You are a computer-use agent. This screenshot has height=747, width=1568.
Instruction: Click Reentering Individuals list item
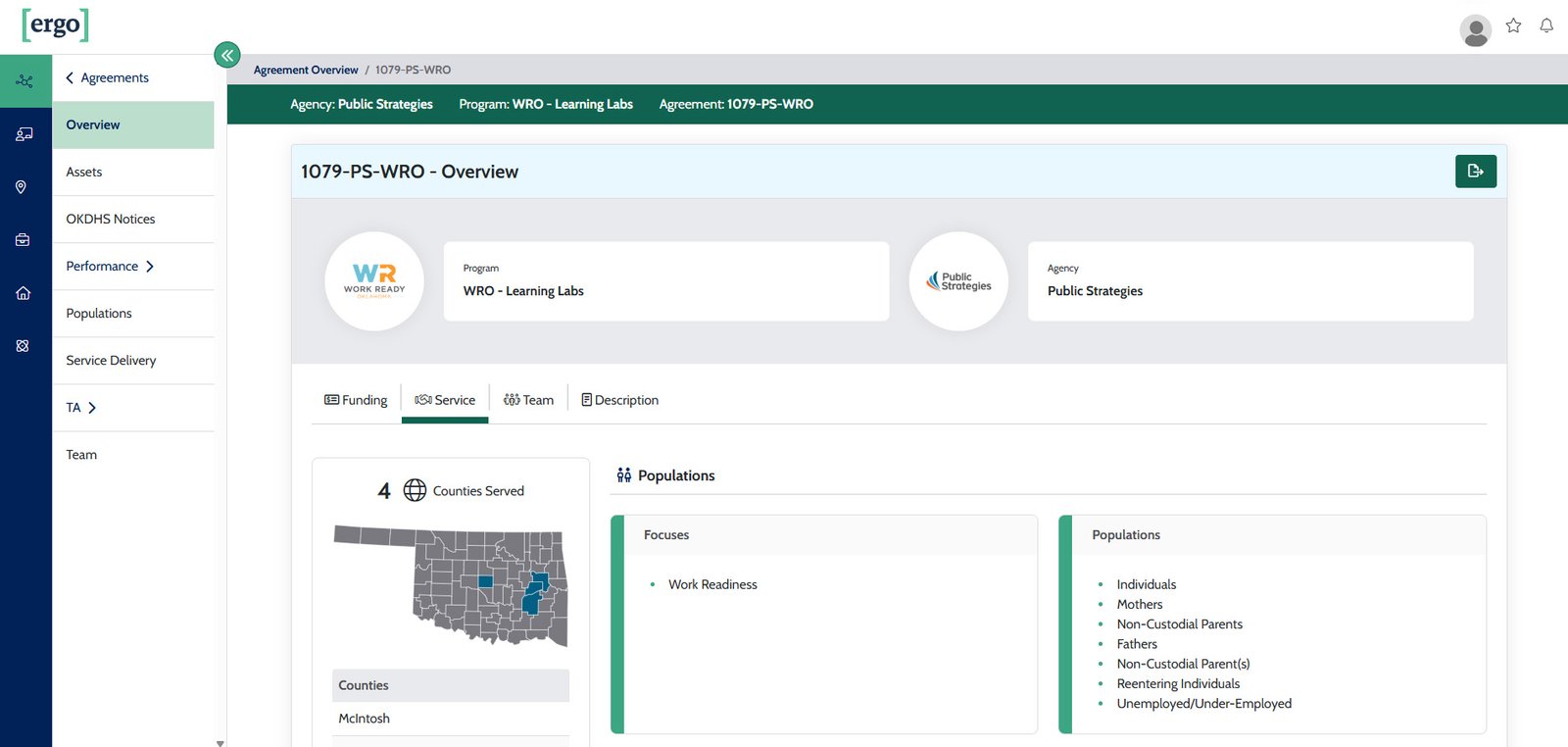(1178, 684)
